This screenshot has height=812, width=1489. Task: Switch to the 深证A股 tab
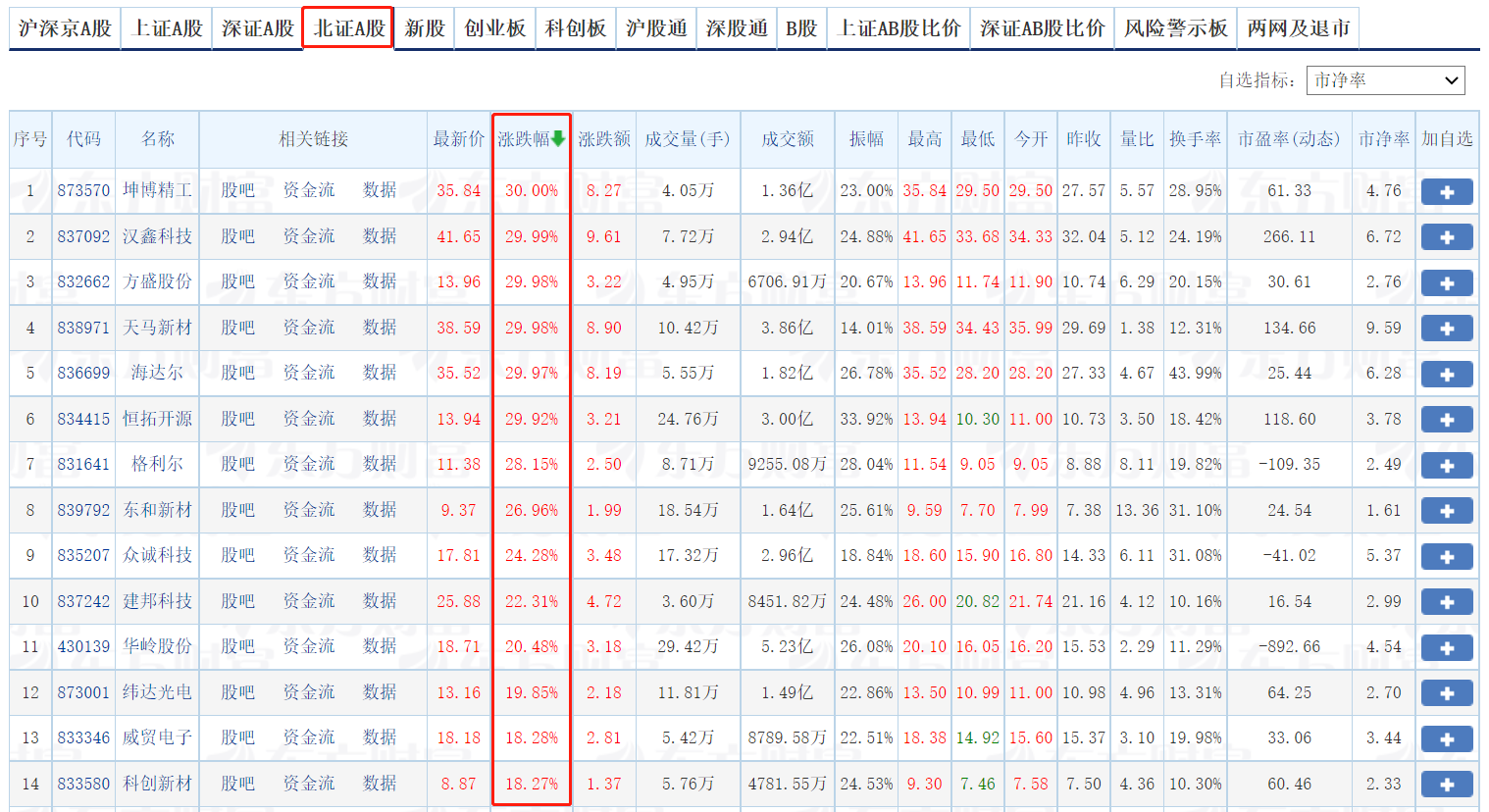pyautogui.click(x=258, y=29)
